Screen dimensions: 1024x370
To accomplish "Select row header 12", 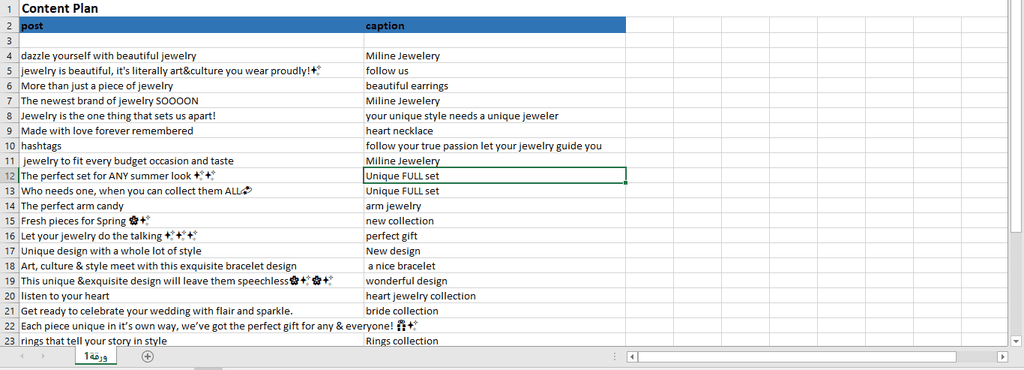I will (9, 176).
